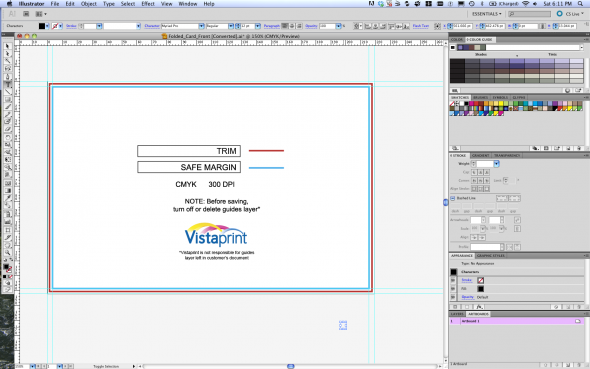This screenshot has height=369, width=590.
Task: Select the Zoom tool
Action: [8, 252]
